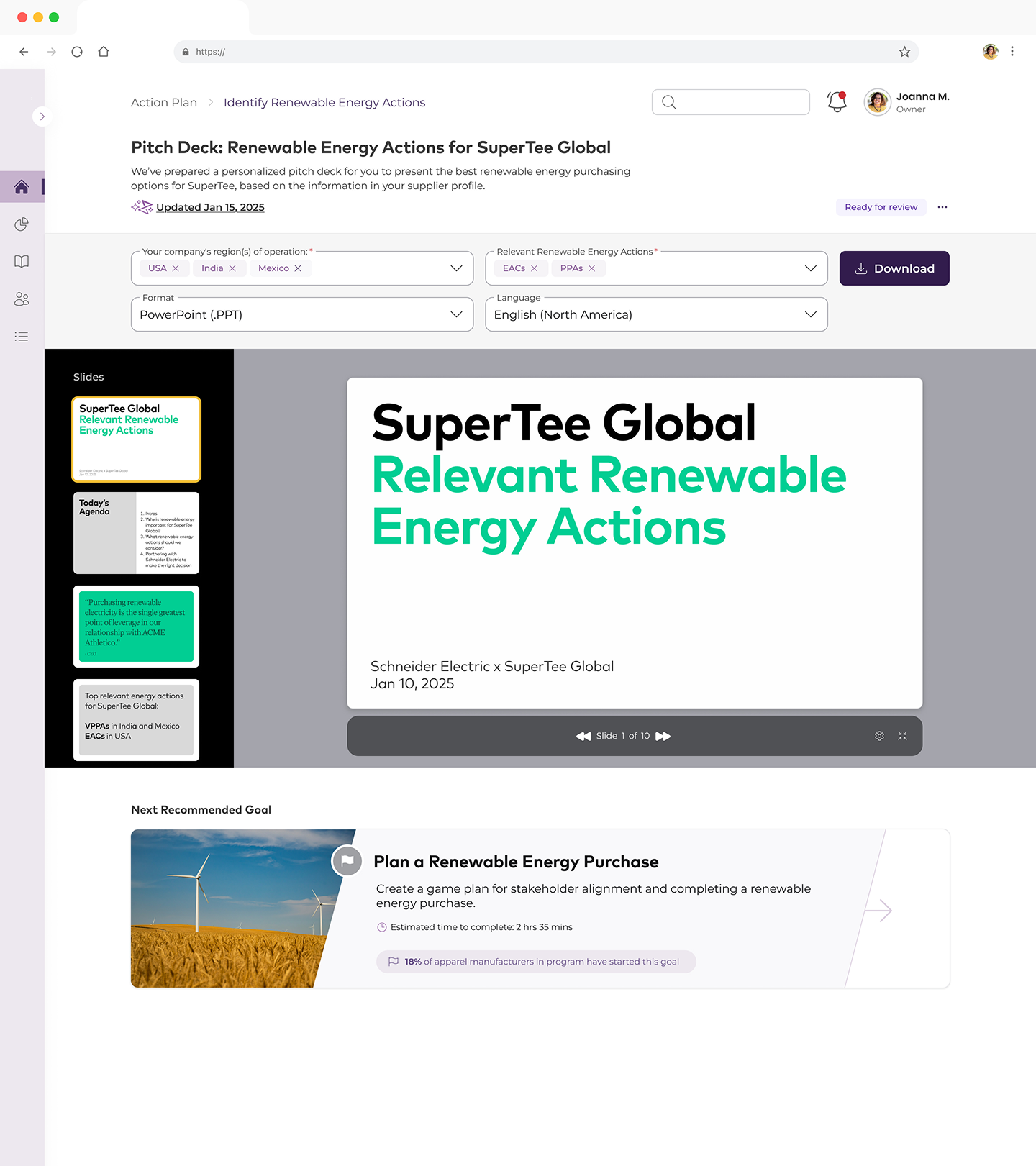Click the Ready for review status badge

coord(881,207)
